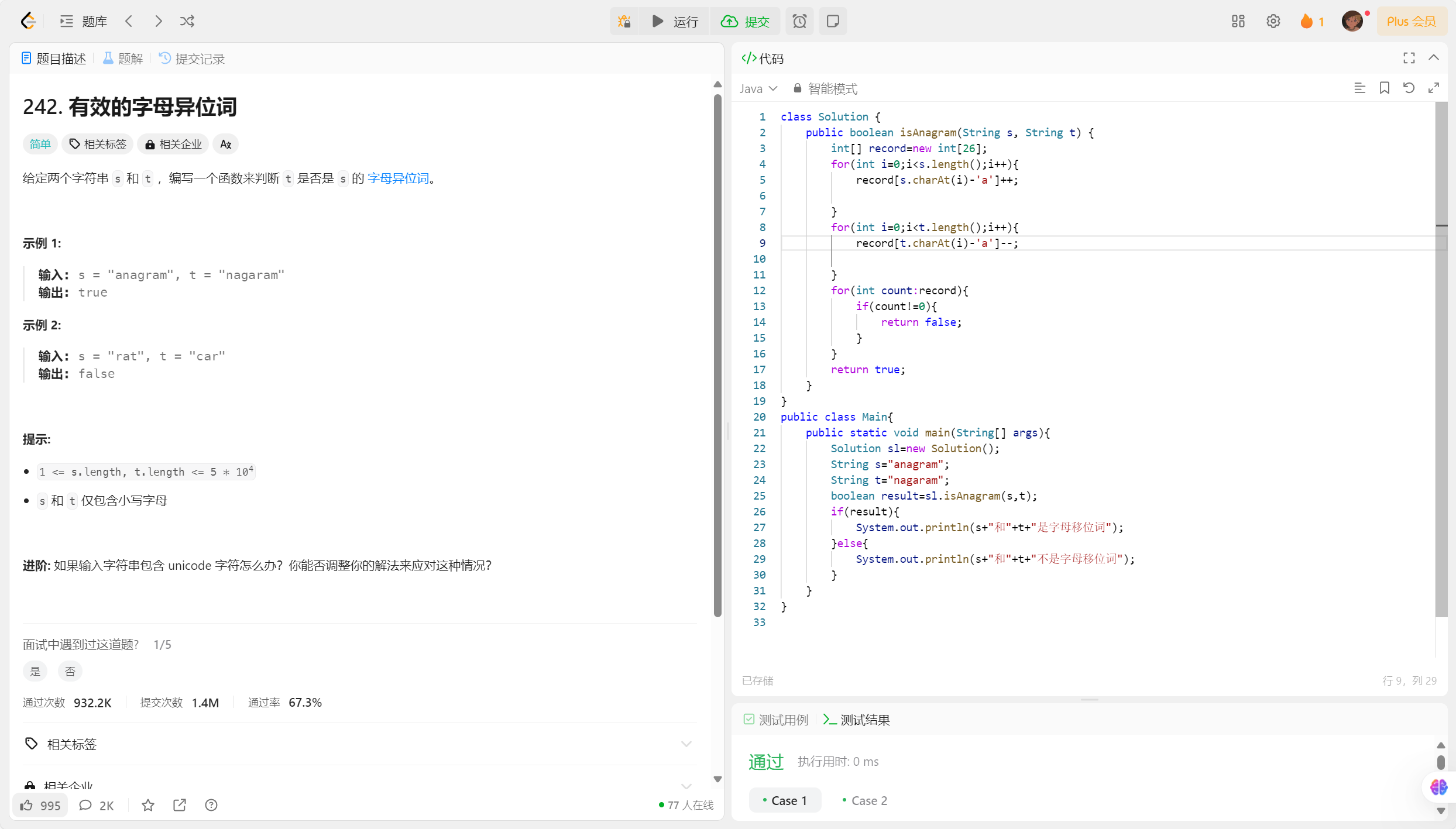Click the shuffle random problem icon

[187, 22]
